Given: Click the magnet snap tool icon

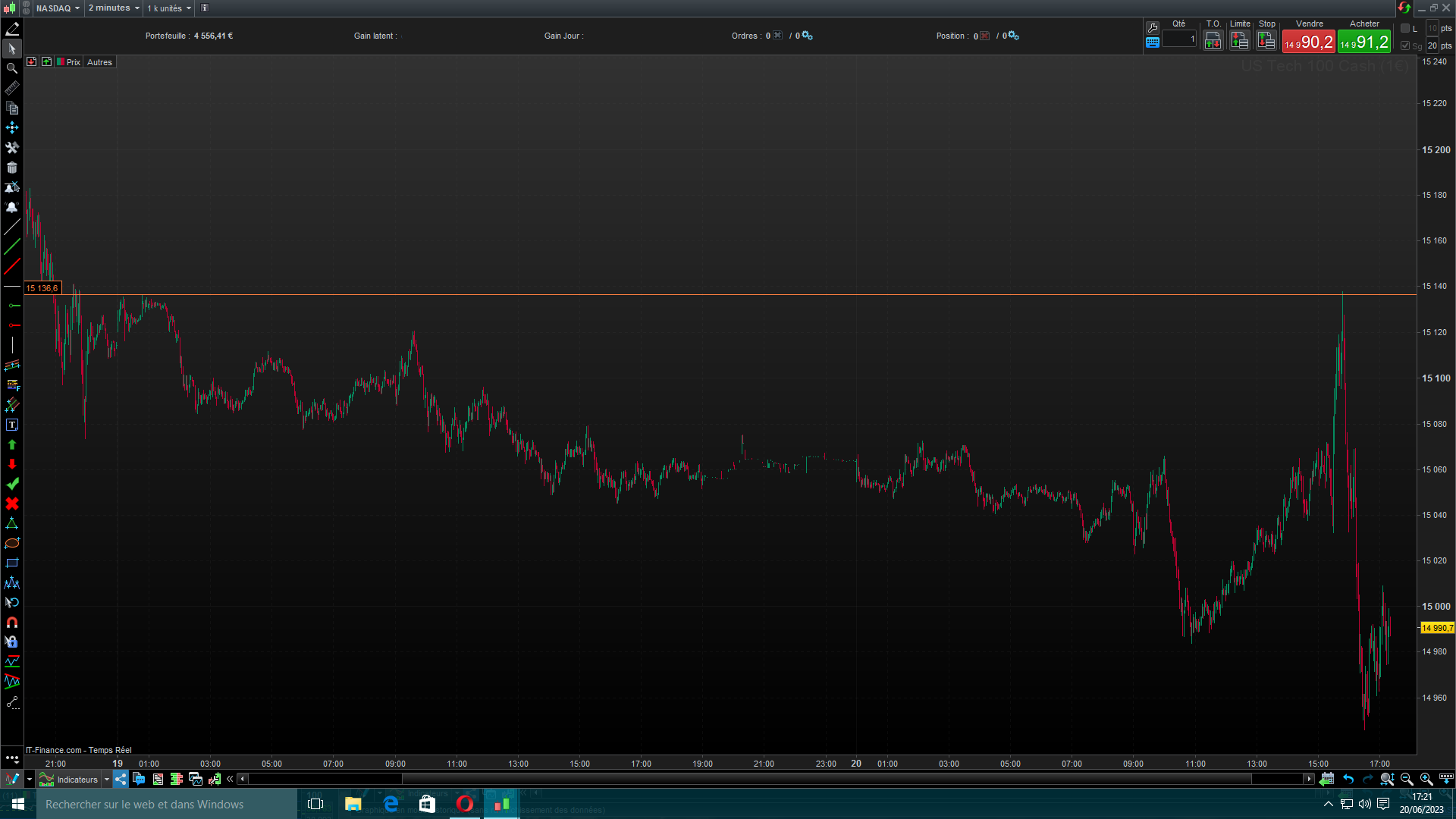Looking at the screenshot, I should click(x=12, y=623).
